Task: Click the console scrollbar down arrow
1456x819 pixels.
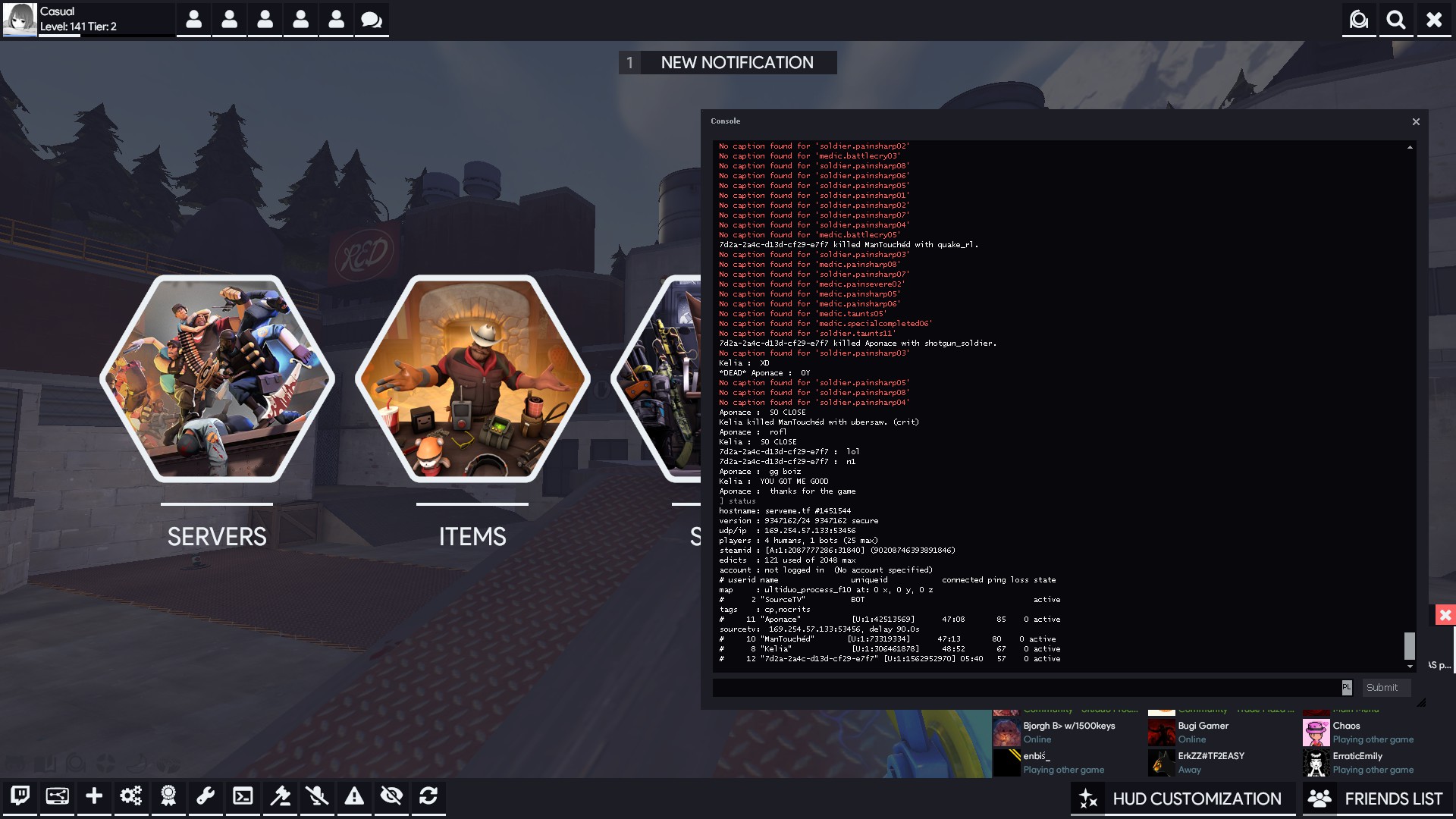Action: (x=1410, y=667)
